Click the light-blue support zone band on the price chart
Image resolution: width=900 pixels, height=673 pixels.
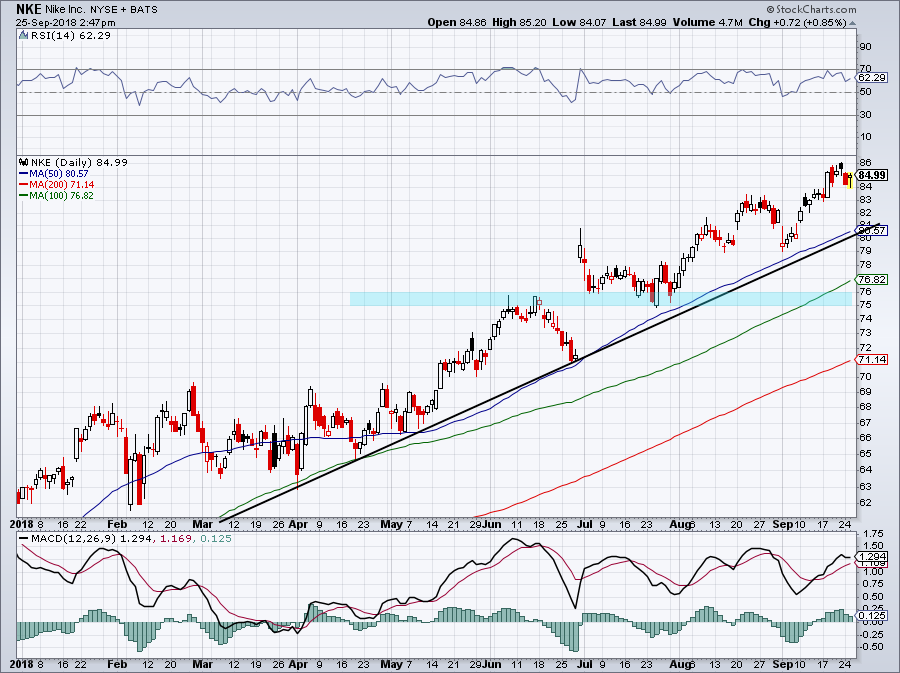click(x=601, y=299)
